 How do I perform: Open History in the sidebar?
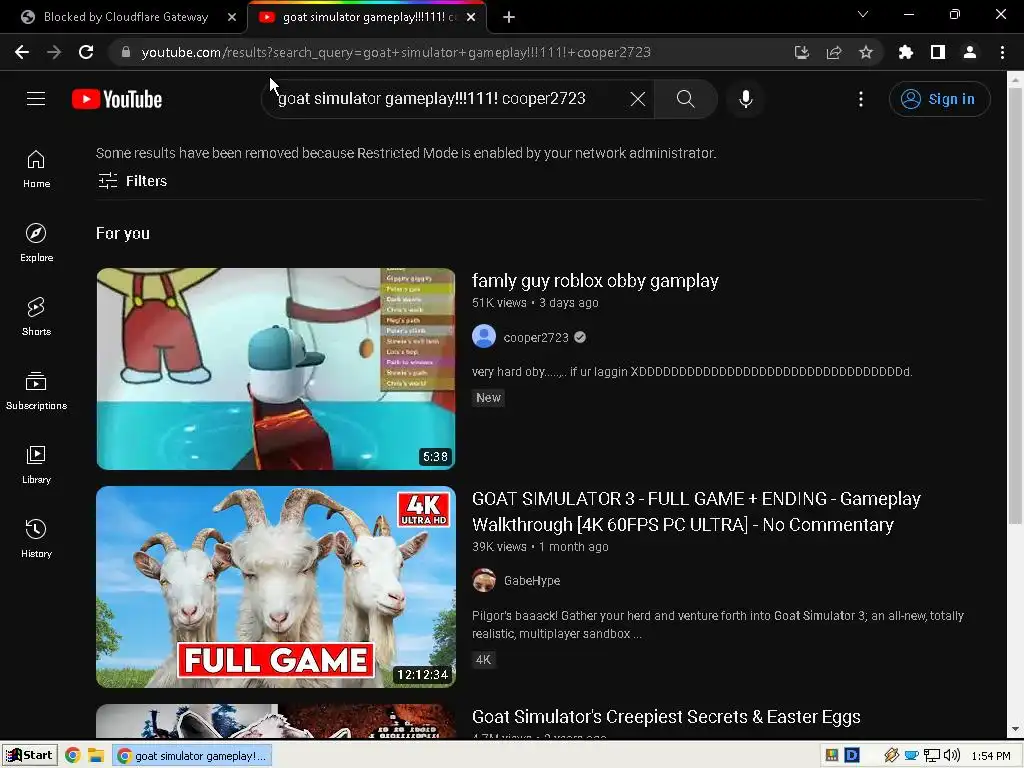click(36, 539)
